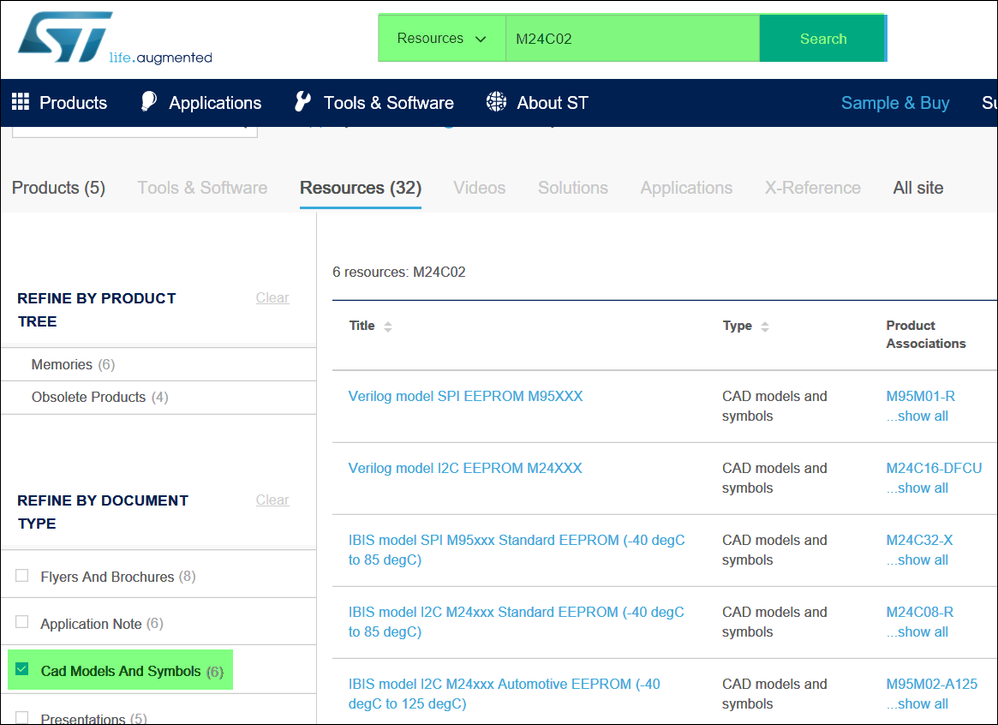
Task: Click the Applications lightbulb icon
Action: (148, 102)
